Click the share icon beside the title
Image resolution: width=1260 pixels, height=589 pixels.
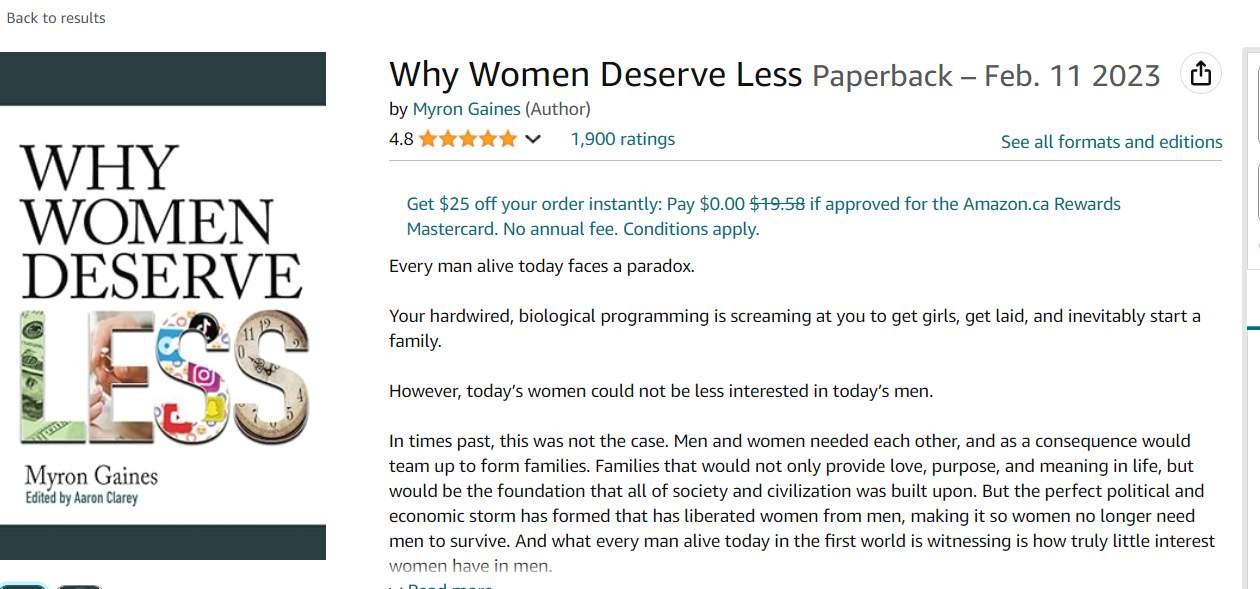(x=1201, y=73)
